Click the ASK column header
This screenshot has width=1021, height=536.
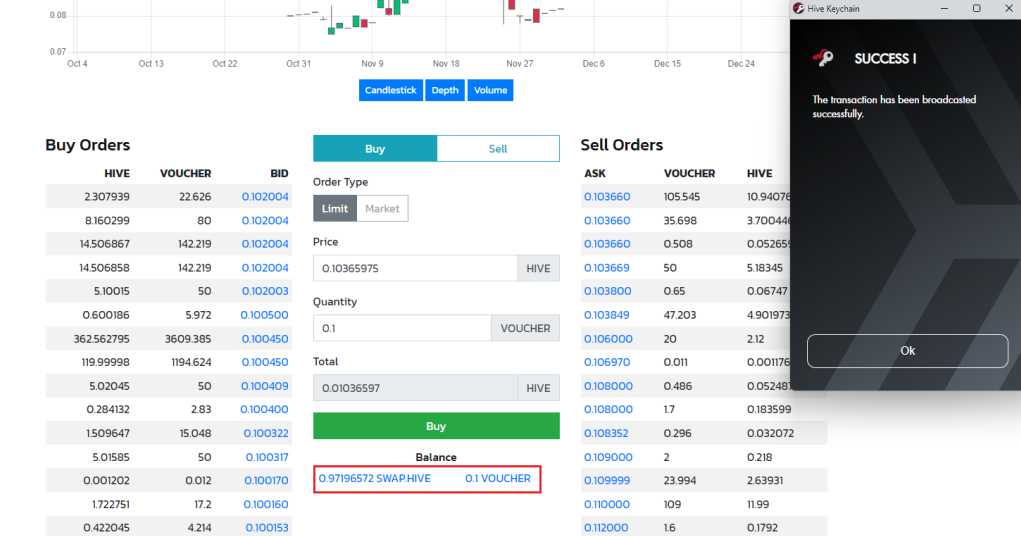595,173
